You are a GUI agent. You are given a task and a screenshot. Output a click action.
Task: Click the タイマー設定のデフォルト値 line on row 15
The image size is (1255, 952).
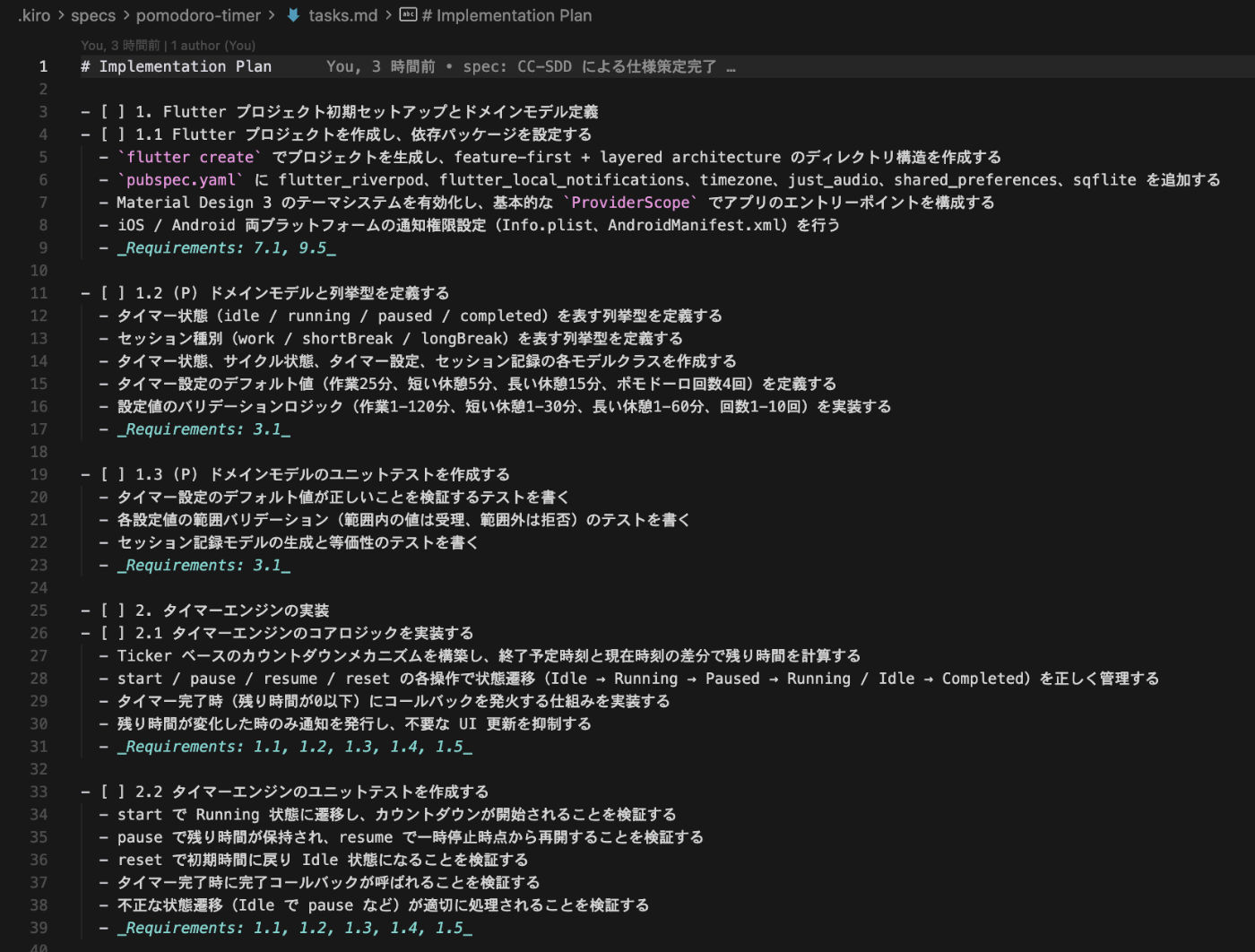pyautogui.click(x=468, y=384)
